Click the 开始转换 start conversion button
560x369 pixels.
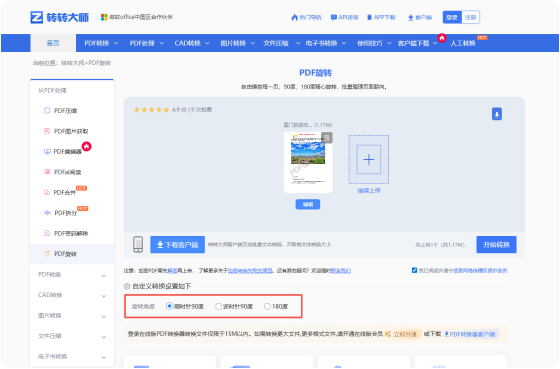(496, 245)
